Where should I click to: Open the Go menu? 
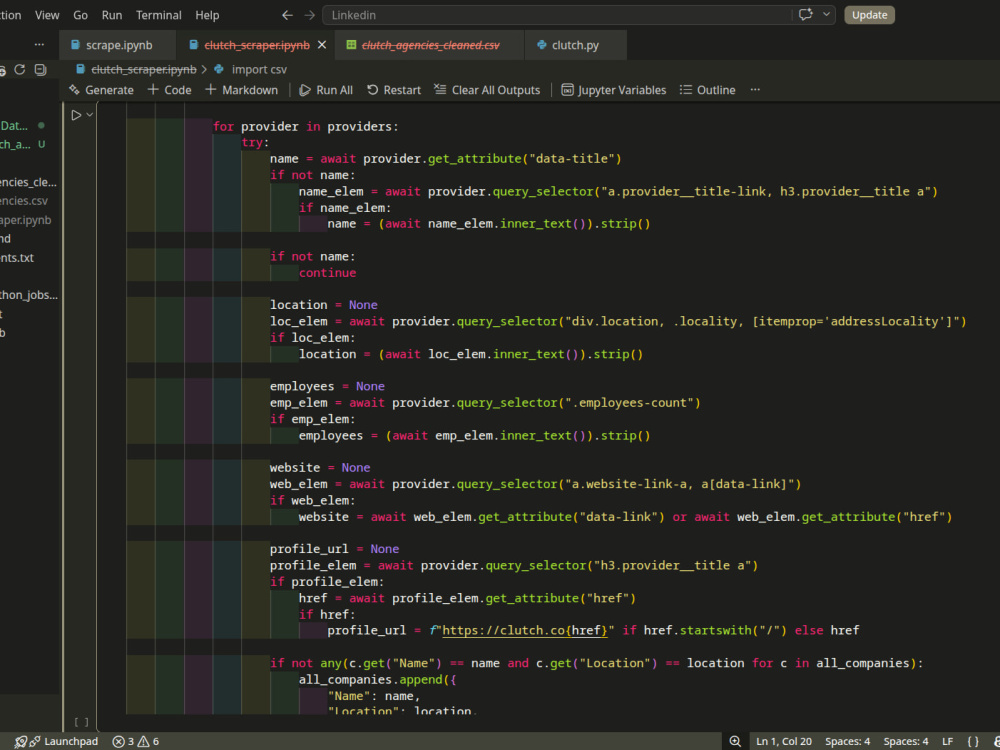coord(80,15)
